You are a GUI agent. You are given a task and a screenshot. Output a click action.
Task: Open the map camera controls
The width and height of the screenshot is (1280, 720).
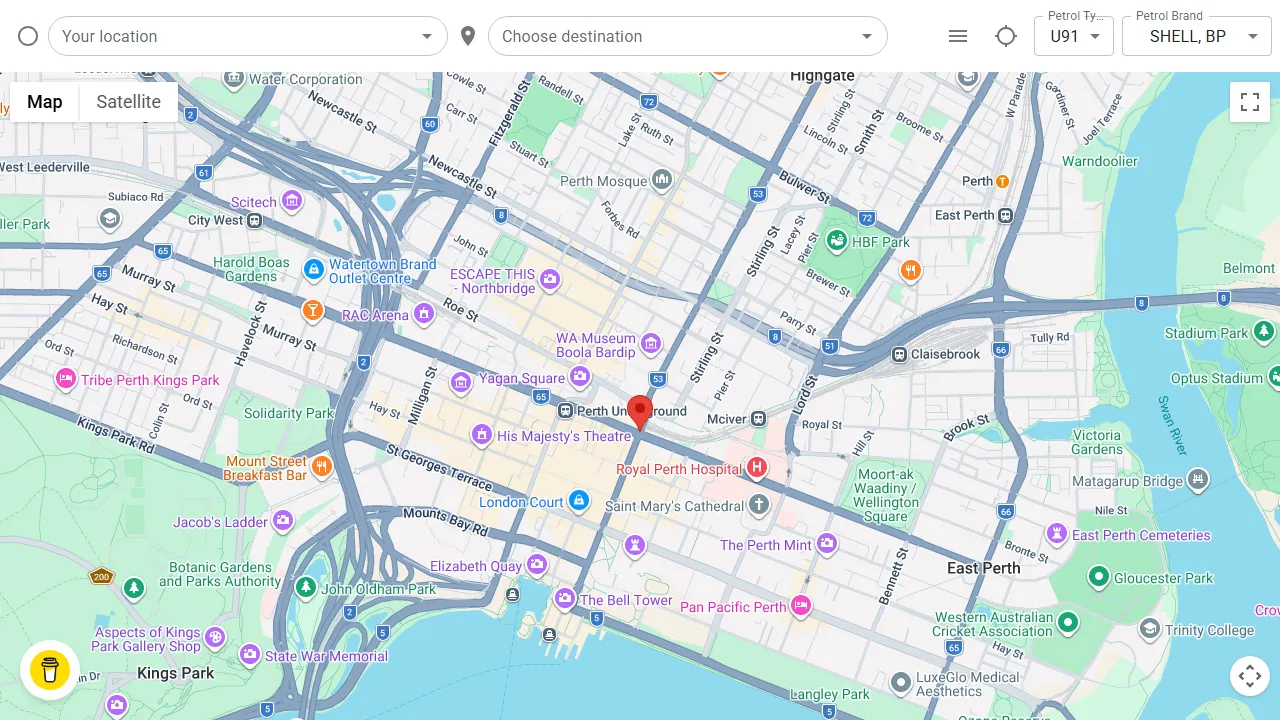1249,677
